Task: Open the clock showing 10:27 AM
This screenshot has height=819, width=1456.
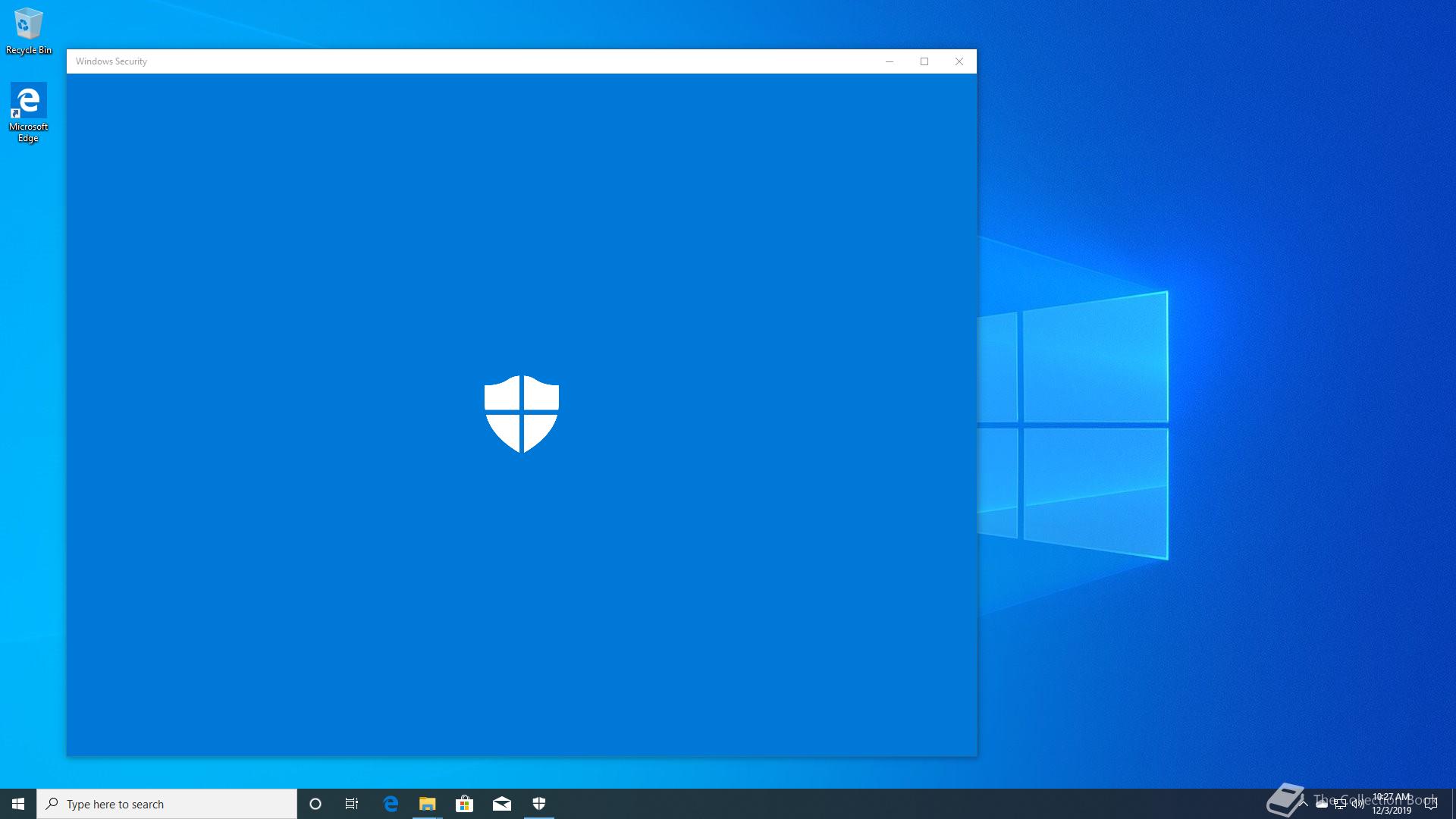Action: 1392,804
